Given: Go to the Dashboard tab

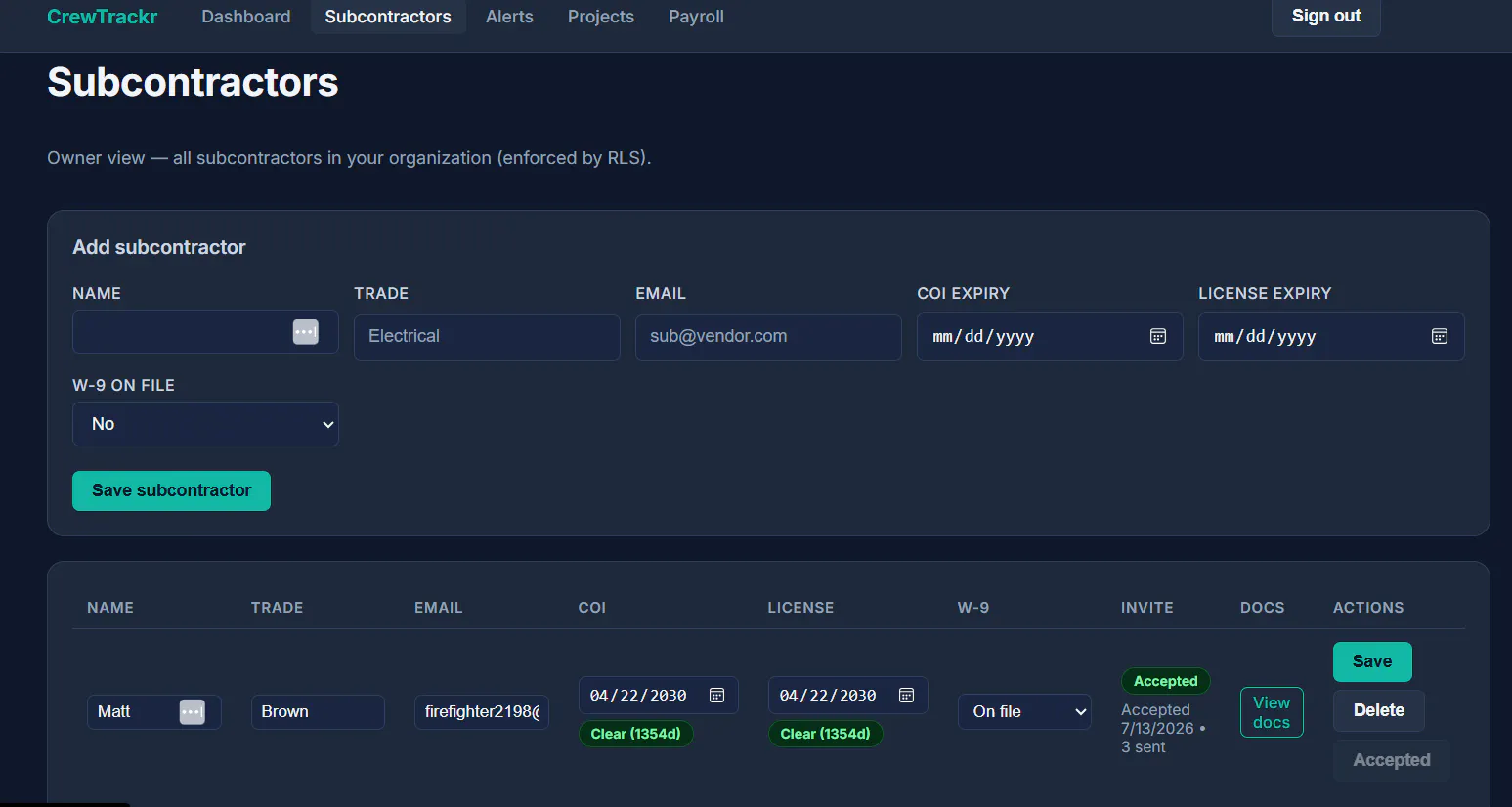Looking at the screenshot, I should click(246, 17).
